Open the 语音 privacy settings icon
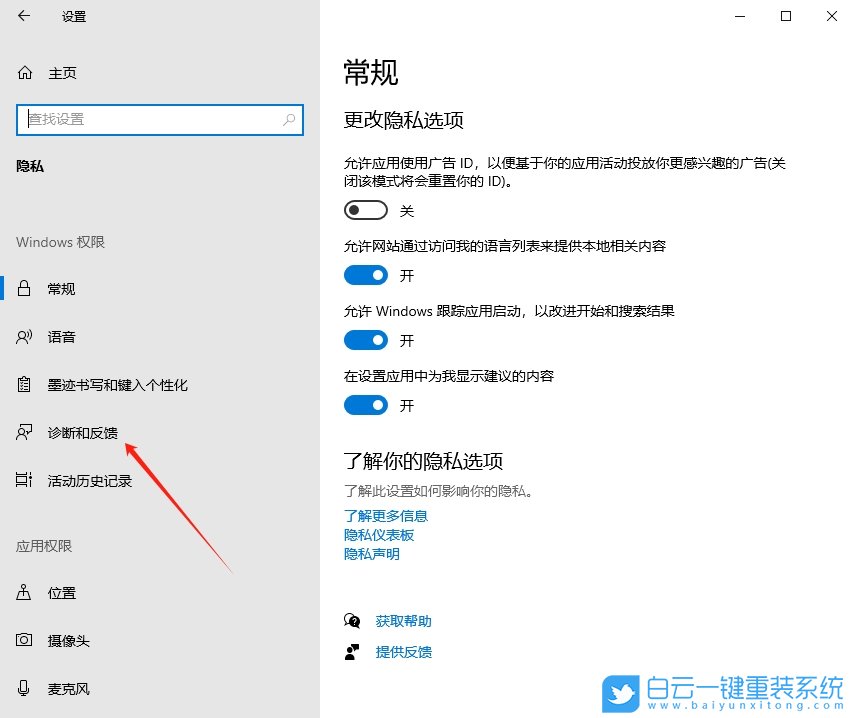 [22, 337]
